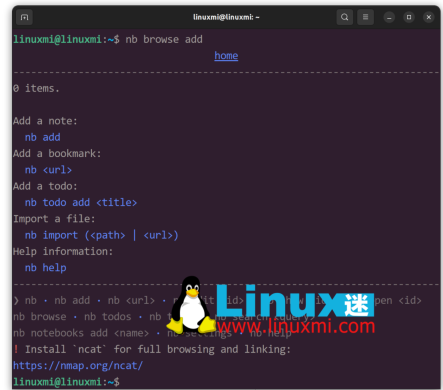443x390 pixels.
Task: Click the blue Linux watermark logo
Action: click(x=295, y=301)
